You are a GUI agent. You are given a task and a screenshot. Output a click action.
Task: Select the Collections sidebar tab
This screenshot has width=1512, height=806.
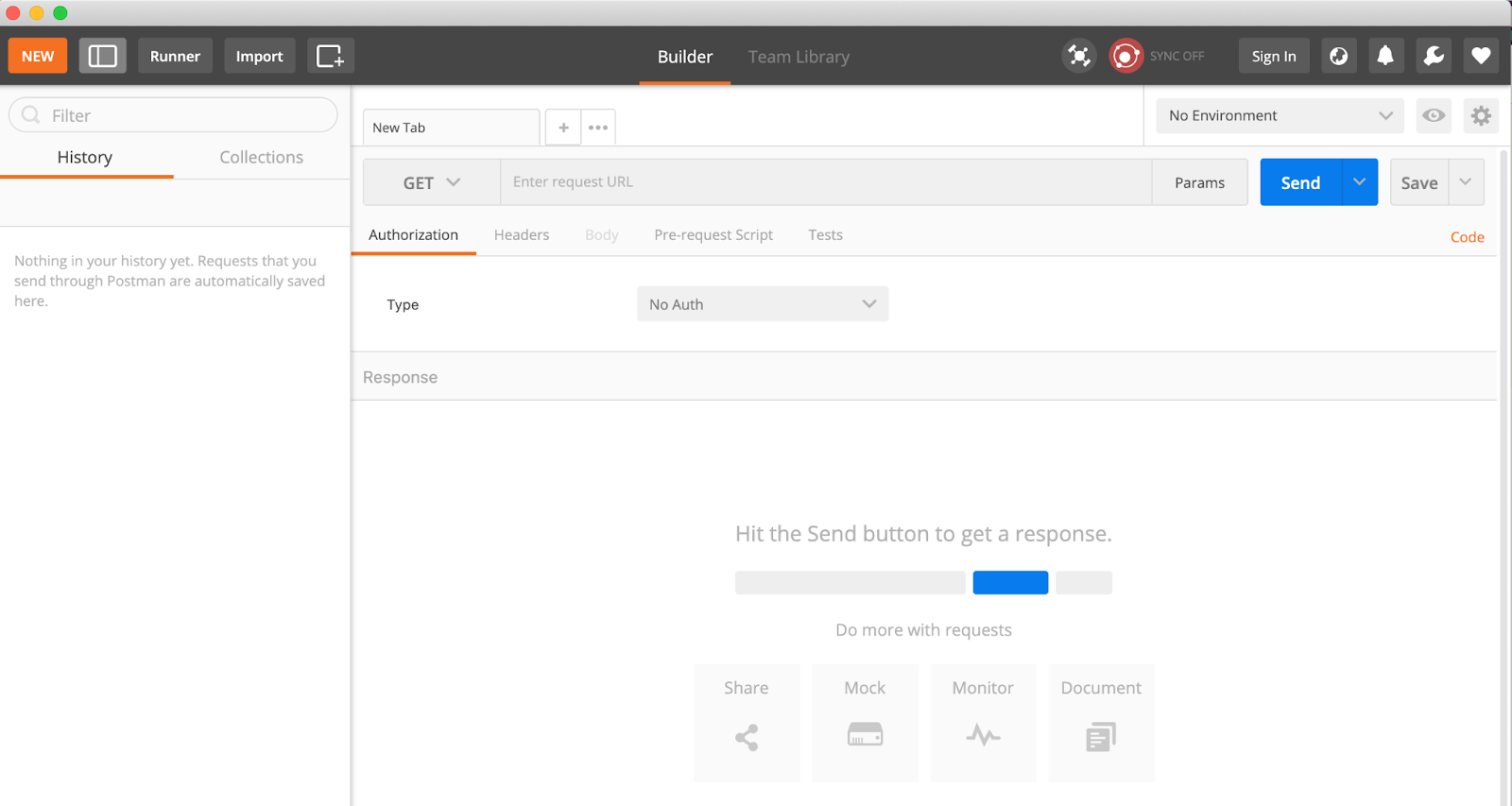coord(262,157)
